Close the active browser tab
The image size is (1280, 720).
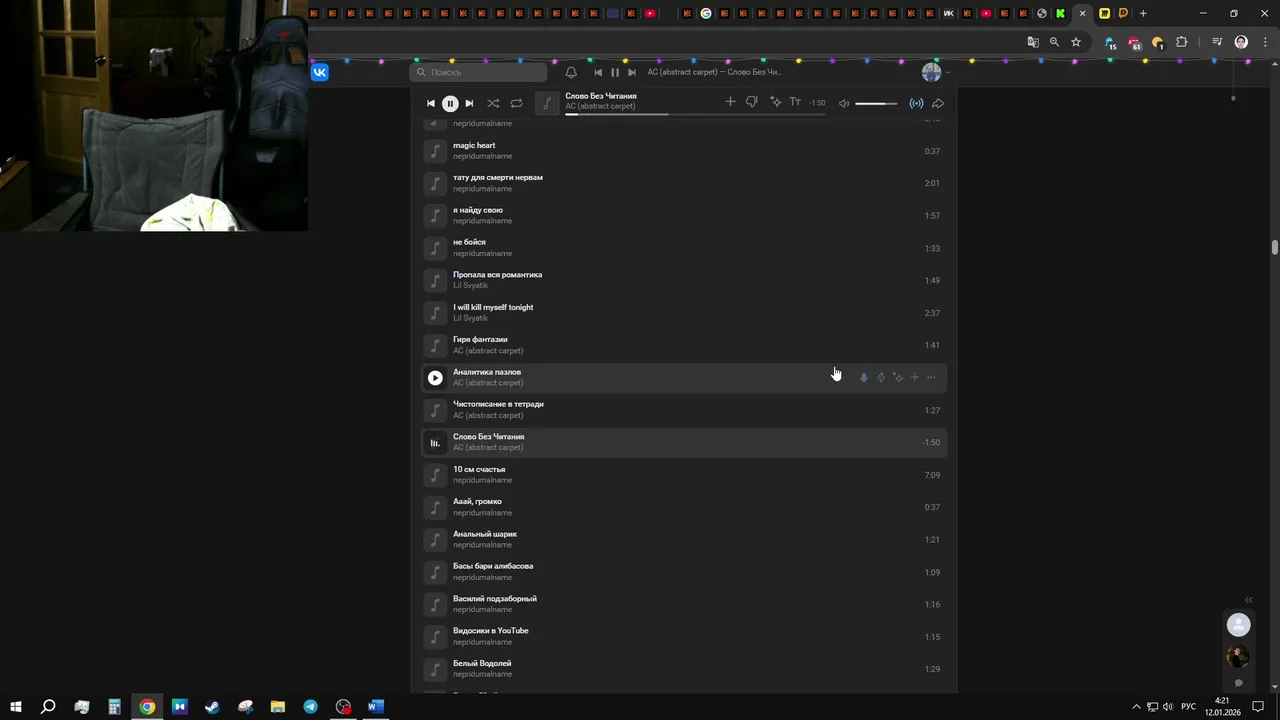pyautogui.click(x=1082, y=13)
